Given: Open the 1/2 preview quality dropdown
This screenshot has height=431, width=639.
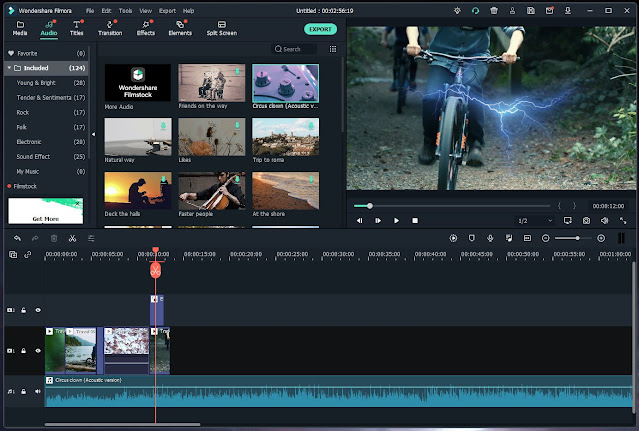Looking at the screenshot, I should pos(534,220).
